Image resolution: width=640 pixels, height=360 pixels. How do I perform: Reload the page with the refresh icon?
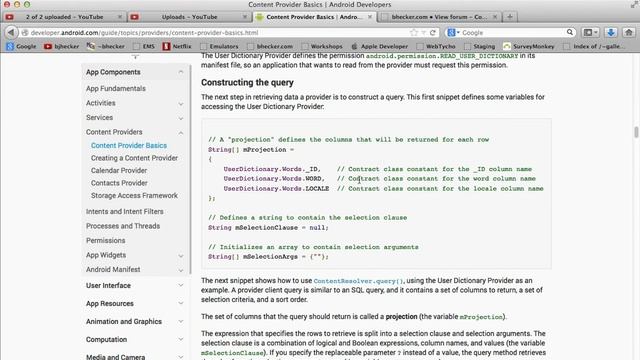(x=433, y=32)
